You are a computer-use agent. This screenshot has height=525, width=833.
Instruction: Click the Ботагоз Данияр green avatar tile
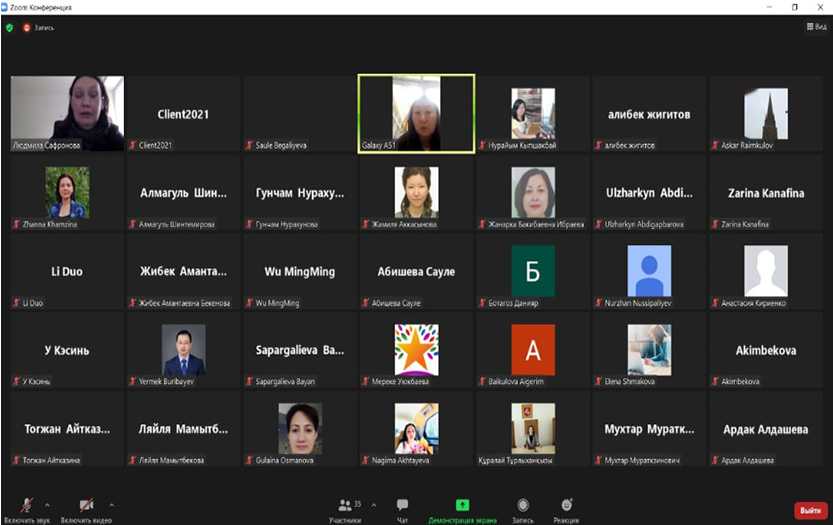532,272
